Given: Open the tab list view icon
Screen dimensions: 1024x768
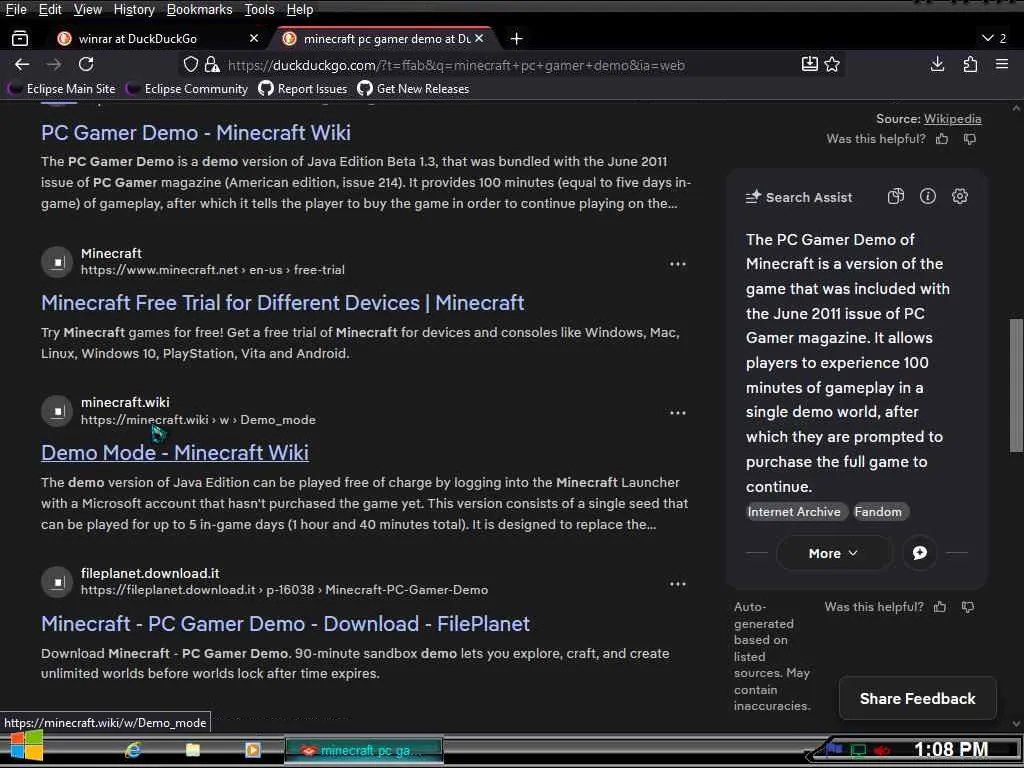Looking at the screenshot, I should point(20,39).
